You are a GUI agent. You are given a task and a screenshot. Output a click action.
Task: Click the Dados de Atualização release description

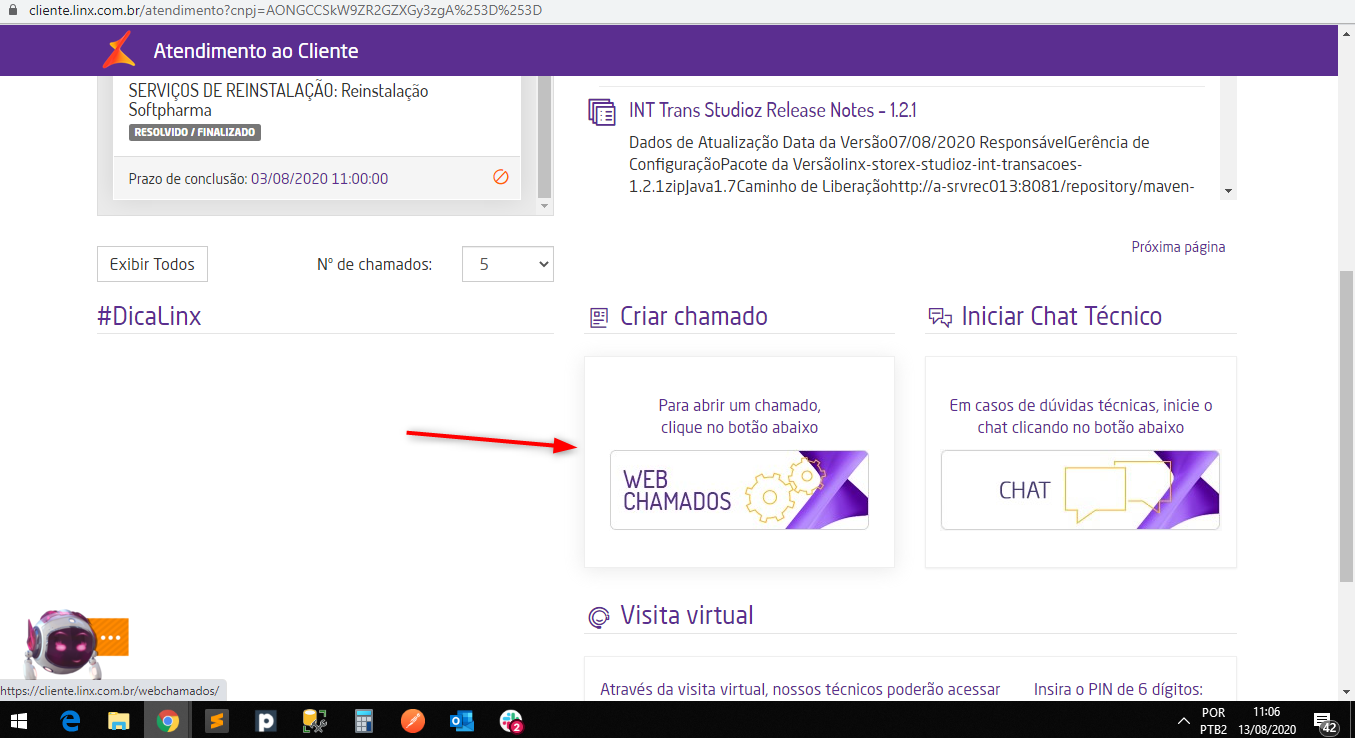911,164
